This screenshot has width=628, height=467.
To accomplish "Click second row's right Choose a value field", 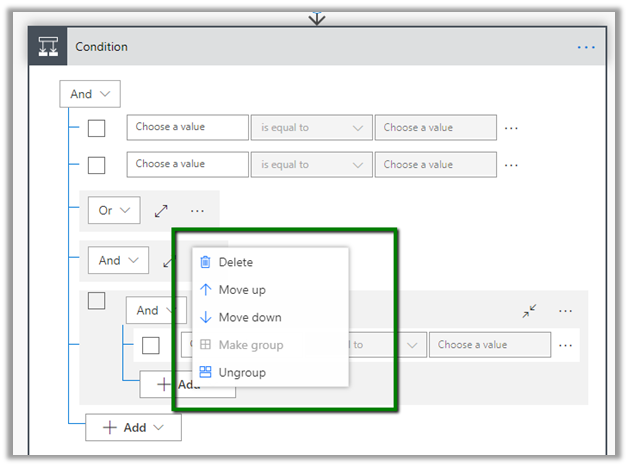I will pos(435,165).
